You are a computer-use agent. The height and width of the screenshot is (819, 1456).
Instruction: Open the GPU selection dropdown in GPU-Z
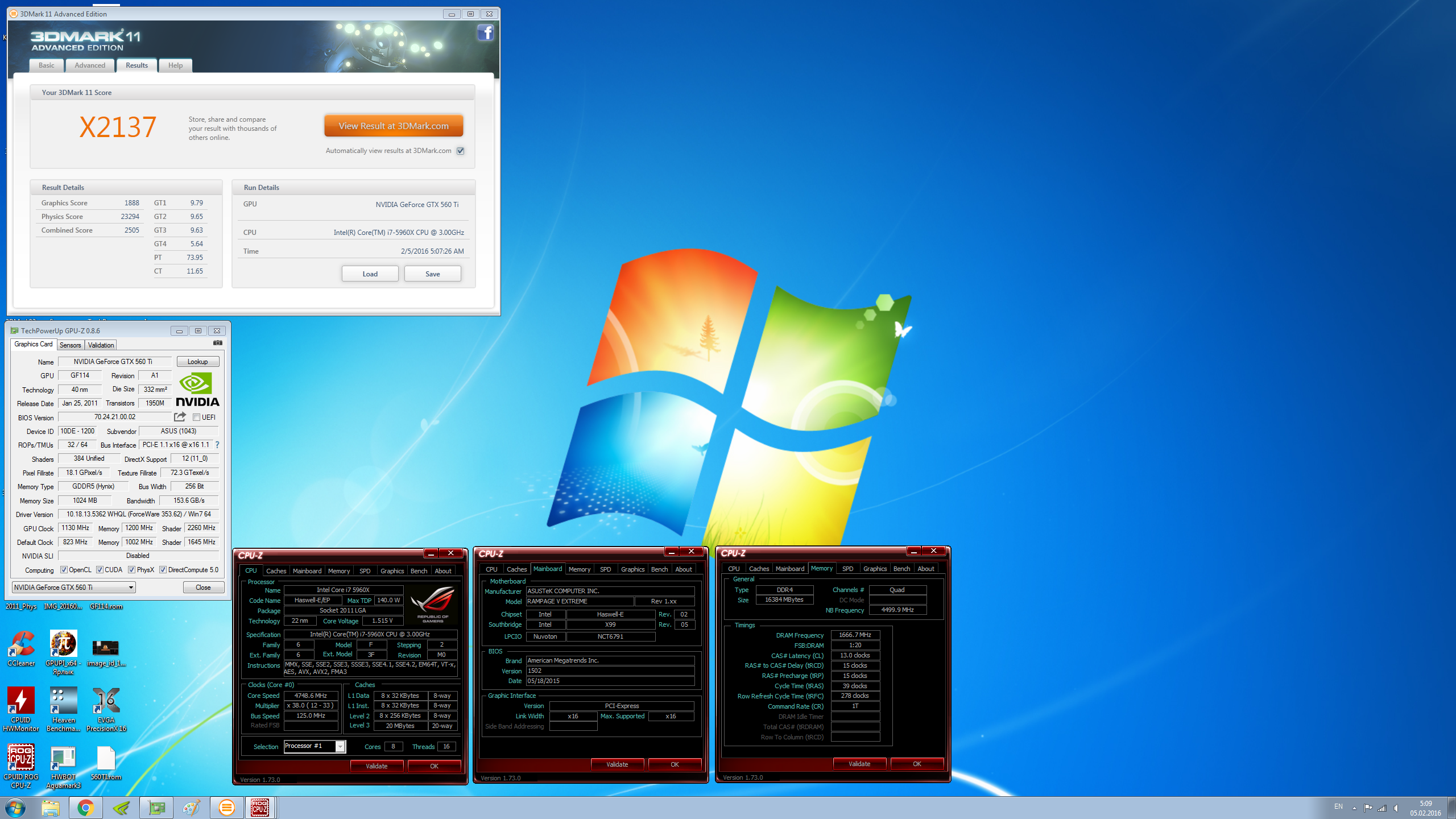coord(74,588)
